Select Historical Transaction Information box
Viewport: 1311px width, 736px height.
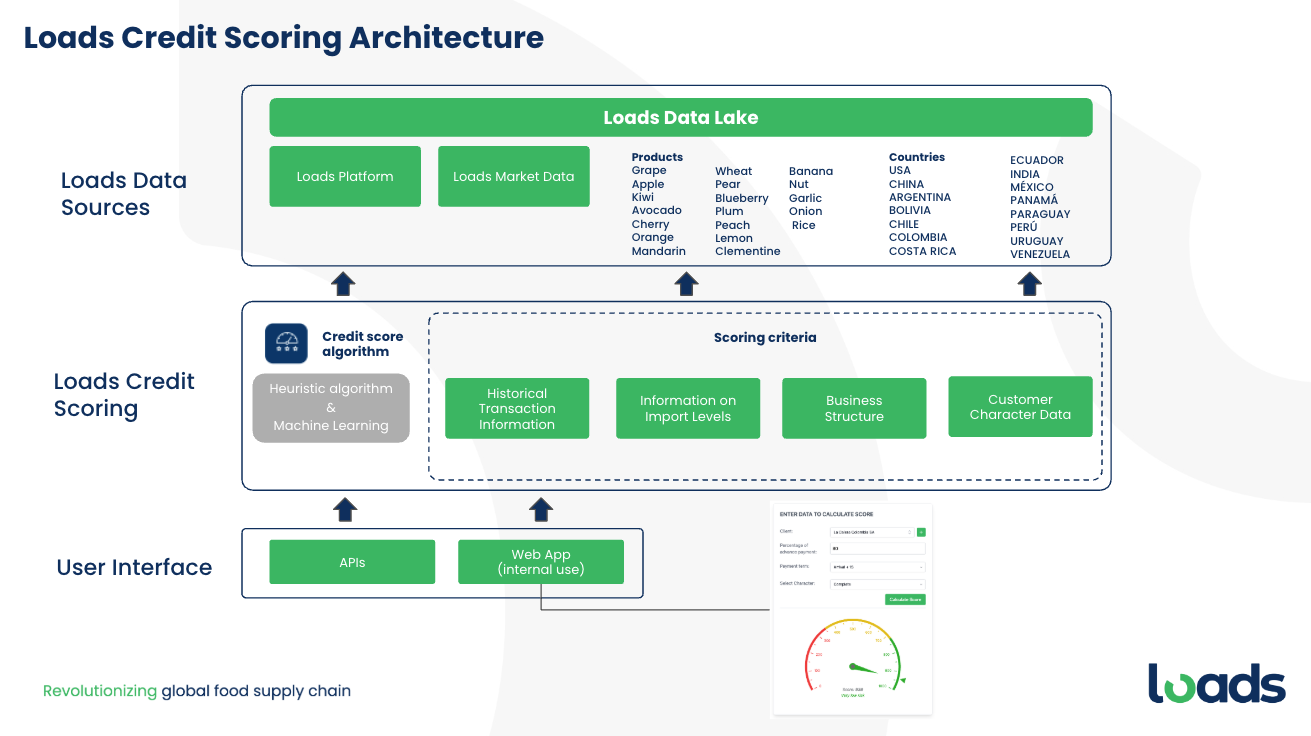(517, 408)
